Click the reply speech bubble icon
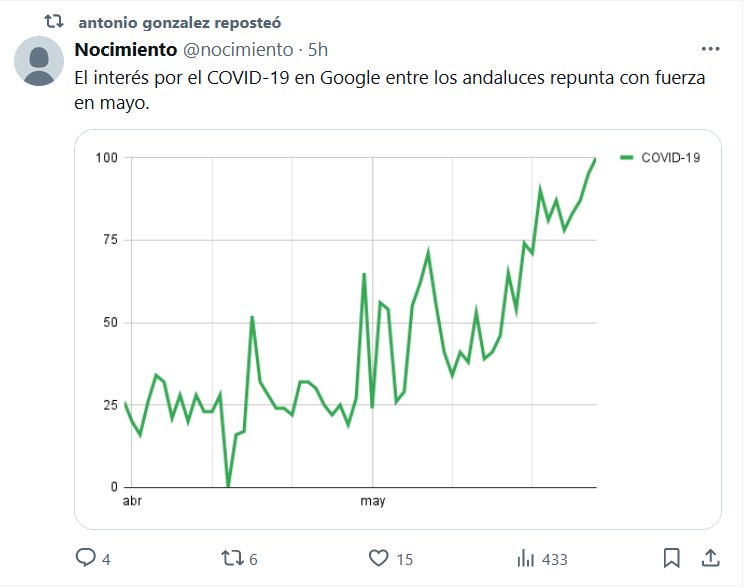748x588 pixels. pos(86,558)
